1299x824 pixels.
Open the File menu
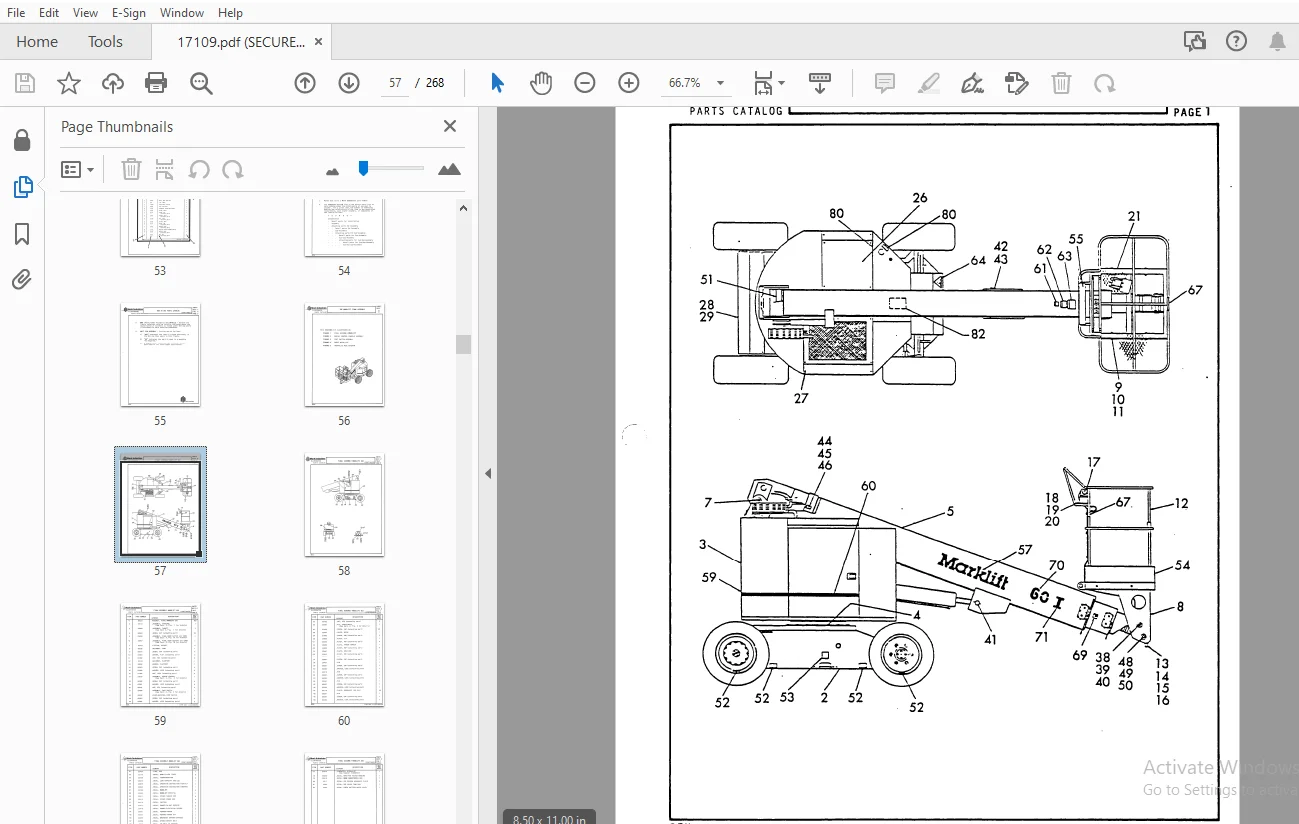(16, 13)
